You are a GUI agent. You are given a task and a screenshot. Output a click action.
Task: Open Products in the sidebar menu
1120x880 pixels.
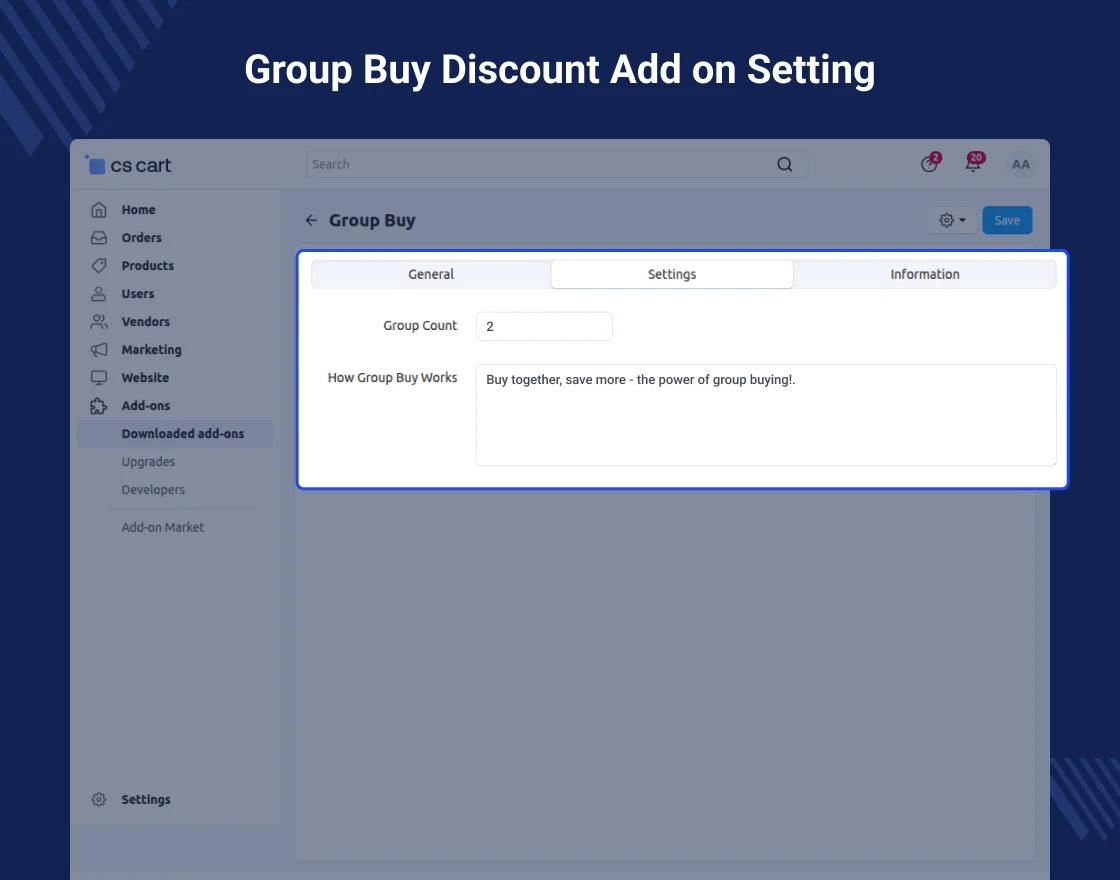(147, 266)
